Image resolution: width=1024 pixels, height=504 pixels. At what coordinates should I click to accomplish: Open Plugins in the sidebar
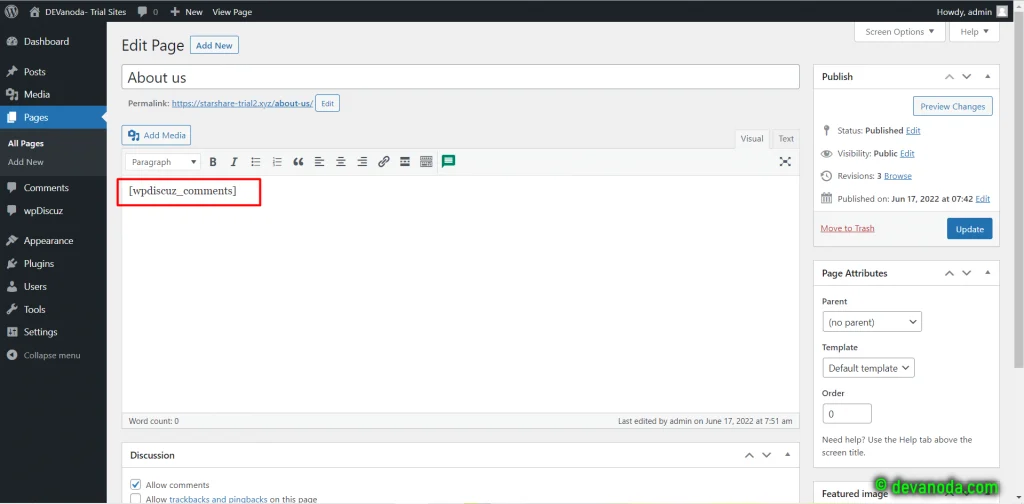(x=53, y=264)
